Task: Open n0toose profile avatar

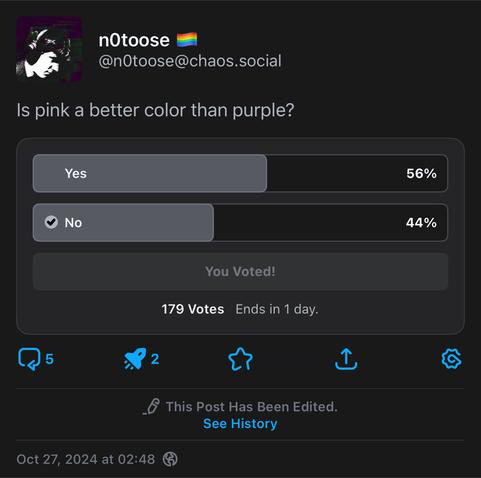Action: tap(49, 49)
